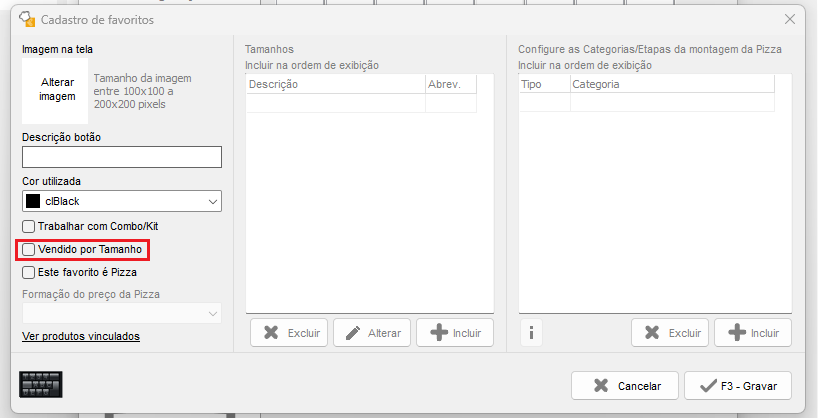Click Excluir under the Tamanhos list
The image size is (818, 418).
coord(289,333)
